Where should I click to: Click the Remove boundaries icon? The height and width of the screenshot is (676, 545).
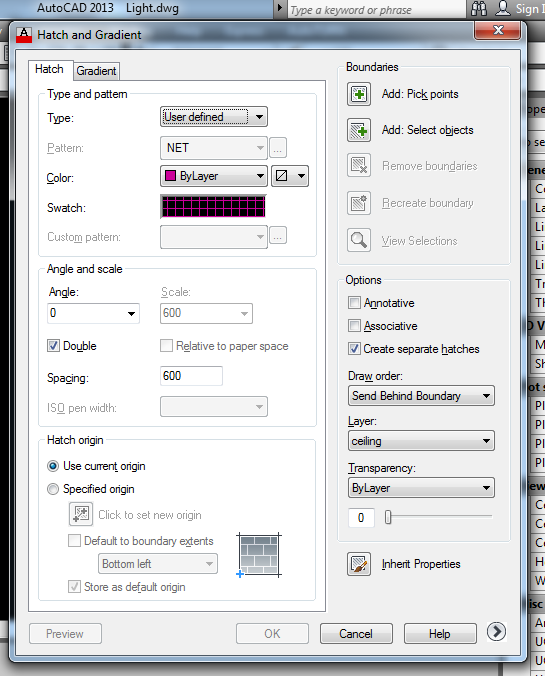pos(359,166)
